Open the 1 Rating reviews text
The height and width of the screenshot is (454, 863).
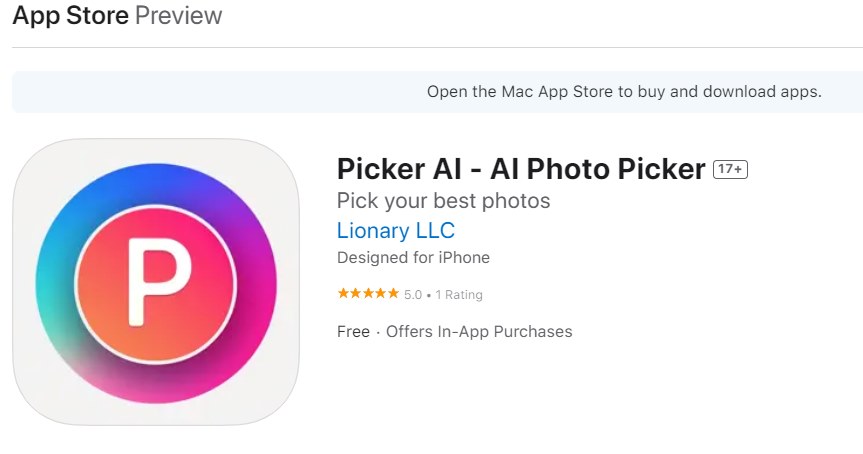pos(458,295)
